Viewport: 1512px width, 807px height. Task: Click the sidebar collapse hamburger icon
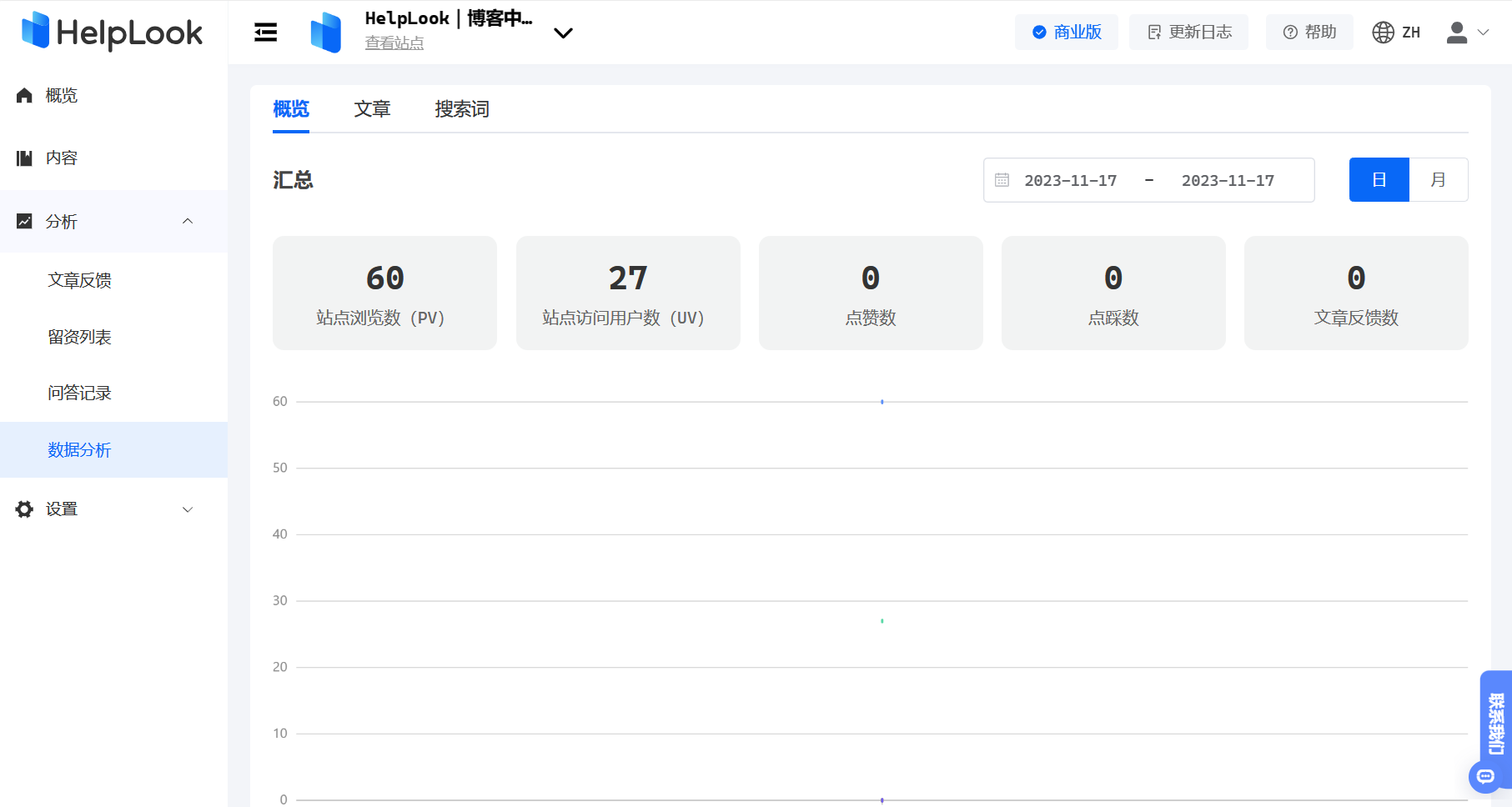tap(265, 33)
